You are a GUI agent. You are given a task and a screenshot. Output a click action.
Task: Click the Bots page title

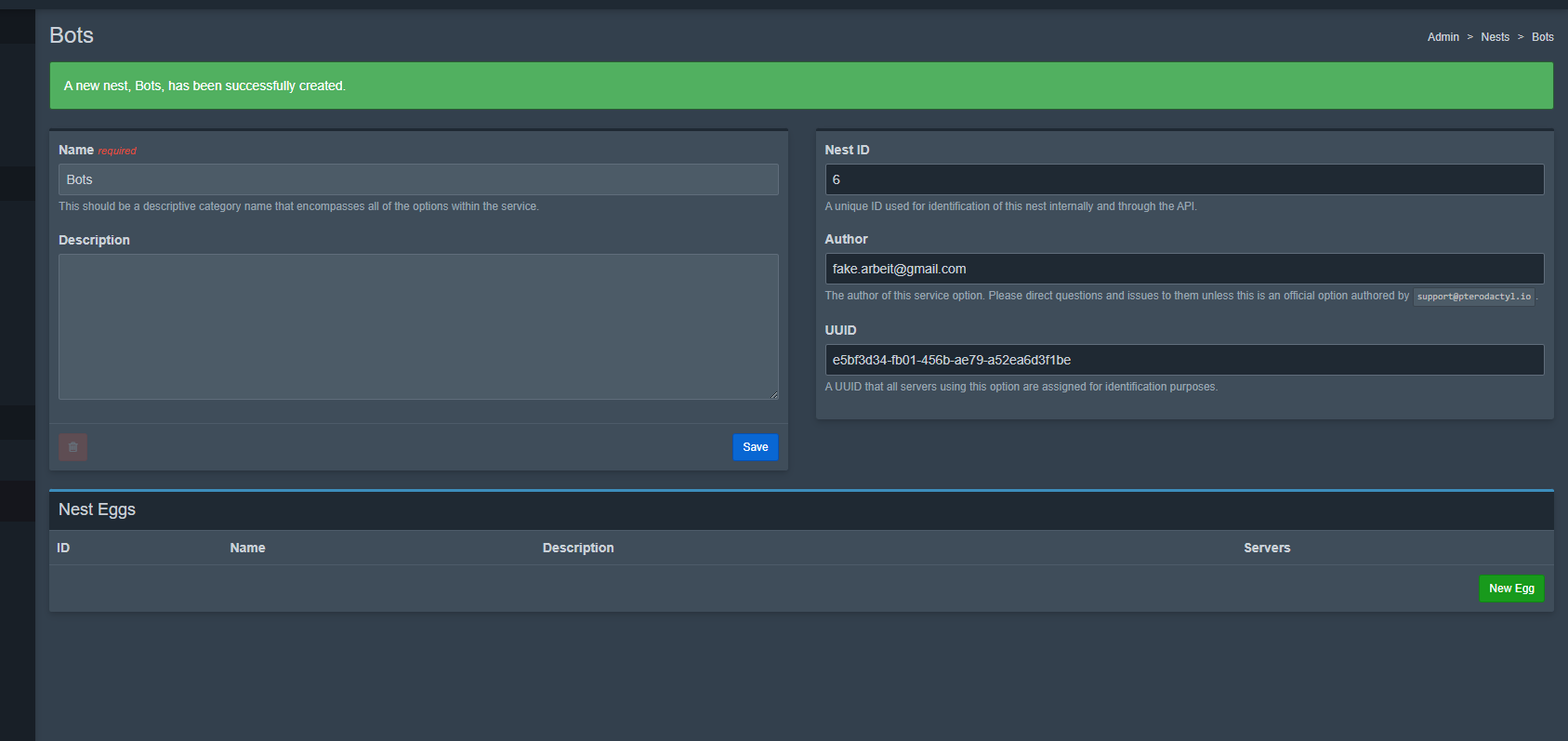click(x=72, y=35)
